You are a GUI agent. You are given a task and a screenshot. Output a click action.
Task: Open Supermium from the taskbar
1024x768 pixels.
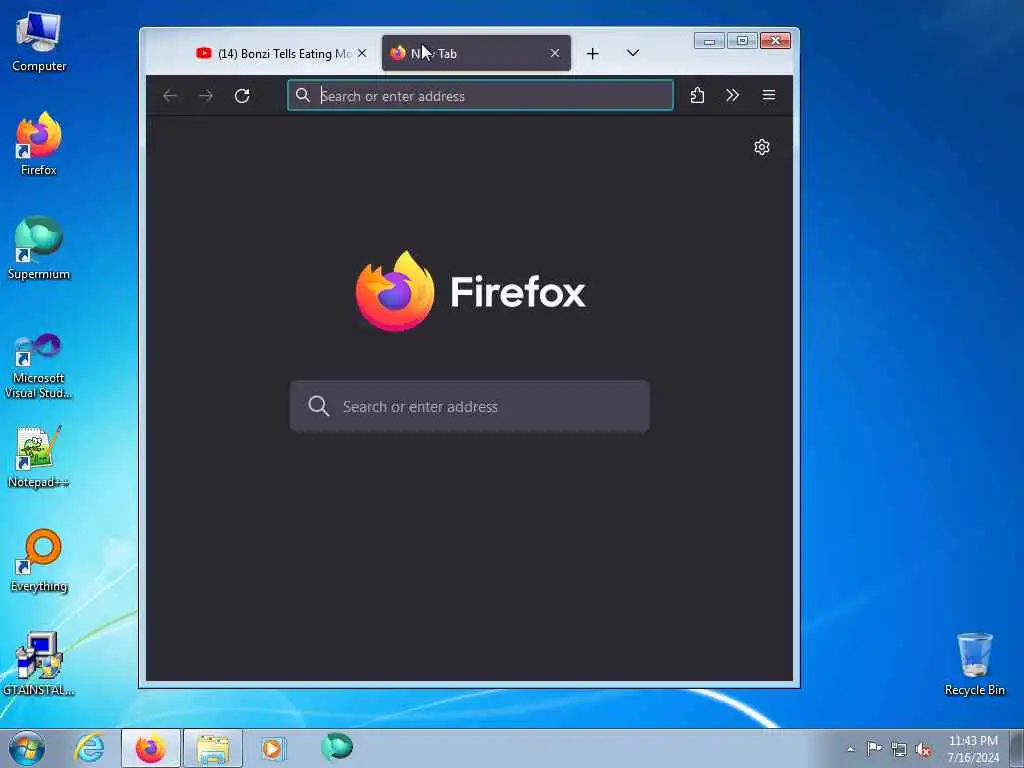[x=337, y=747]
